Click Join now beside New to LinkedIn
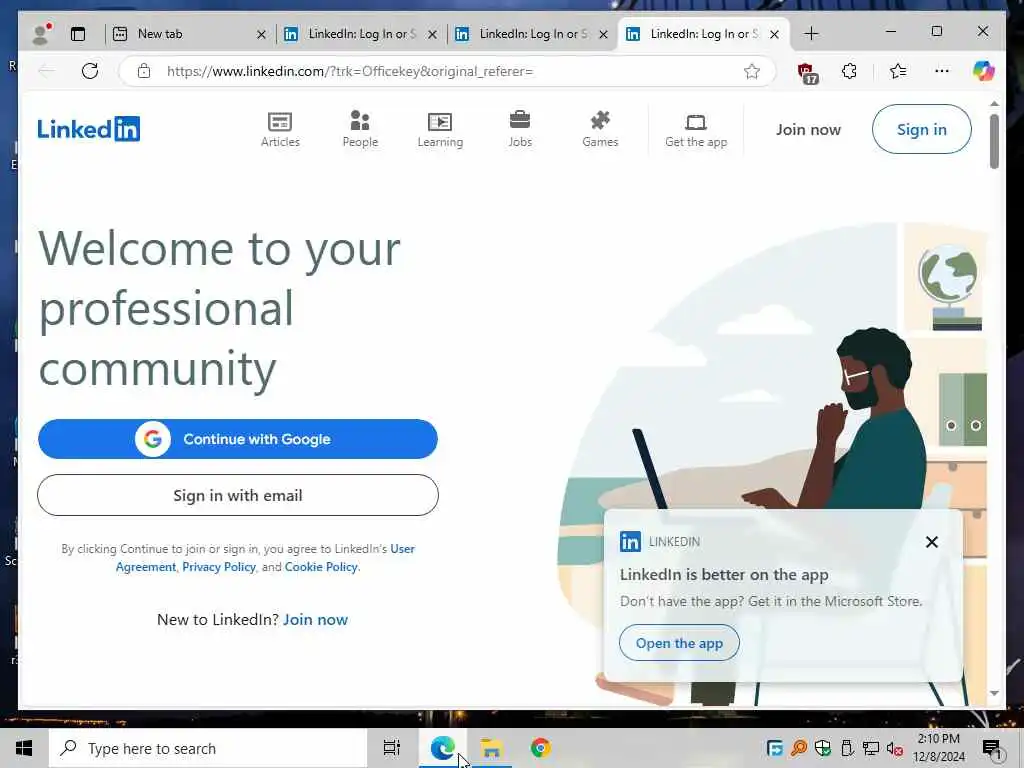 pyautogui.click(x=315, y=620)
